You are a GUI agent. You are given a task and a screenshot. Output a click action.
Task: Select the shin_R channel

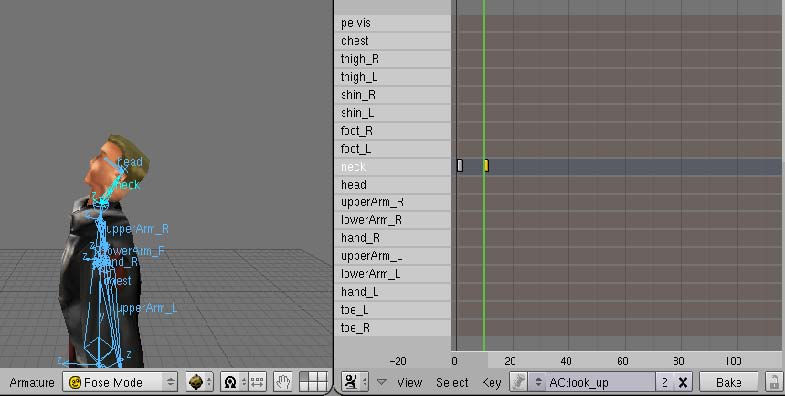(x=392, y=95)
